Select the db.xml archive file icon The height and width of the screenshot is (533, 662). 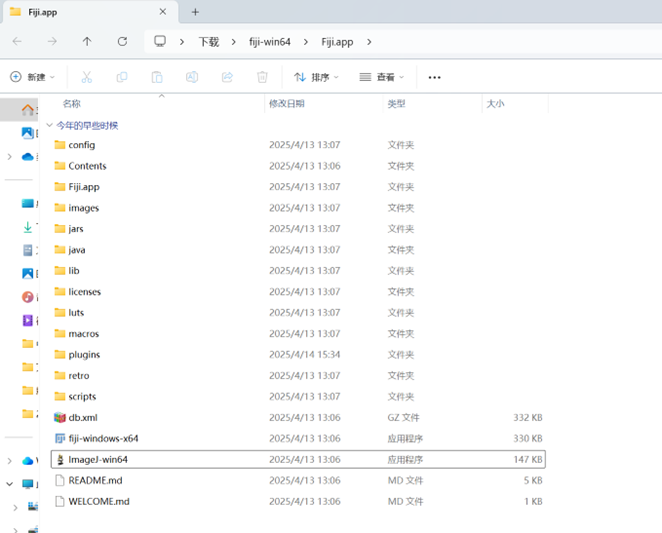tap(60, 418)
